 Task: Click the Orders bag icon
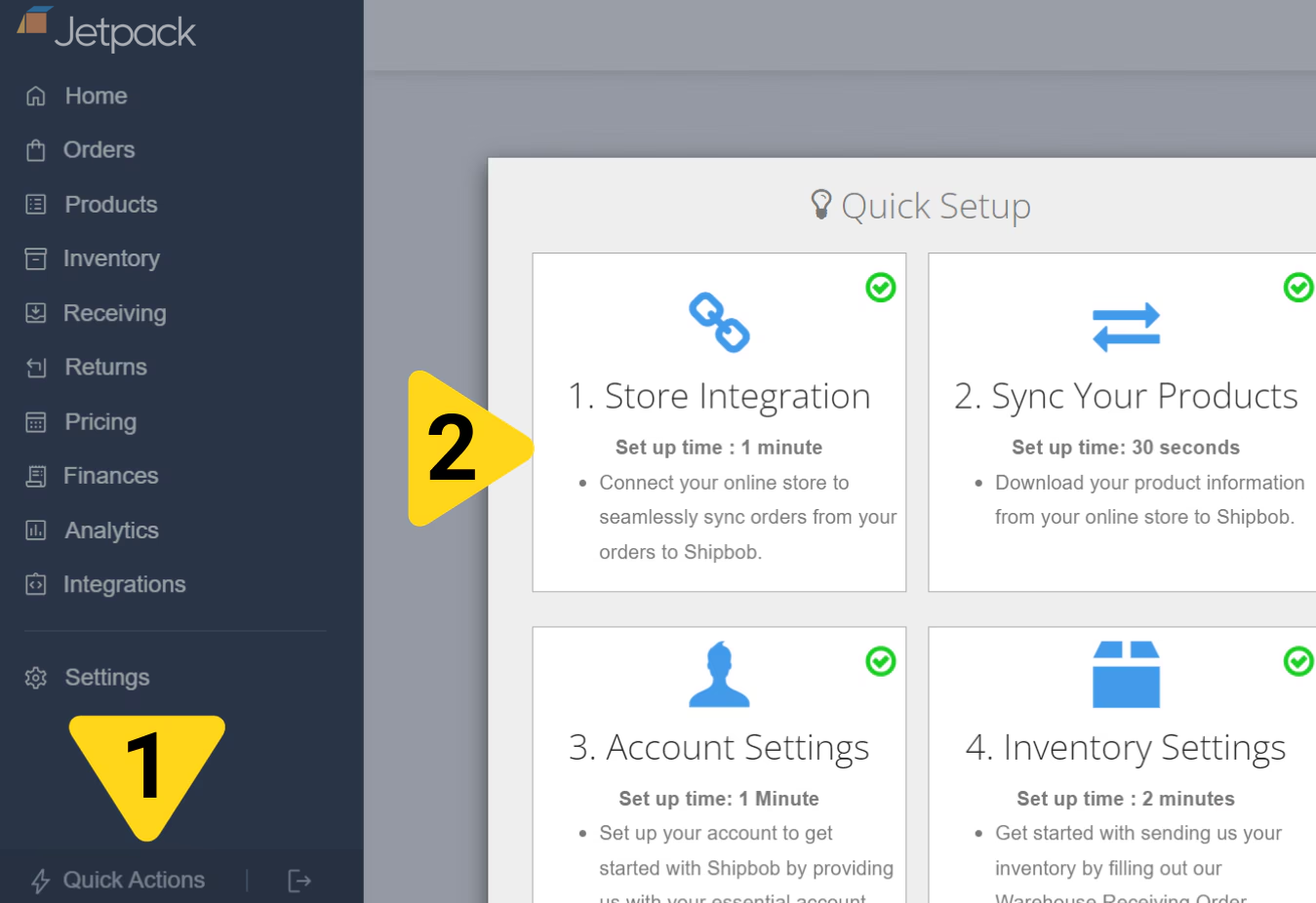pyautogui.click(x=34, y=149)
